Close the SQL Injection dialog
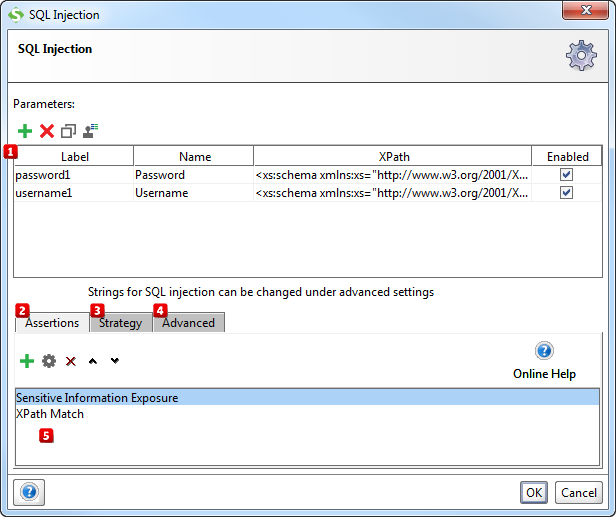Screen dimensions: 616x517 pos(585,10)
